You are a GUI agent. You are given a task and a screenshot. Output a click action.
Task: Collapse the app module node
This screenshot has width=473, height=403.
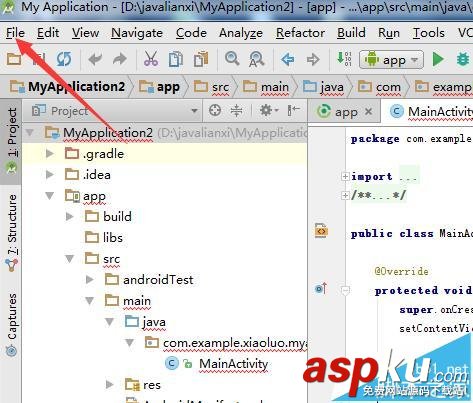pyautogui.click(x=50, y=195)
